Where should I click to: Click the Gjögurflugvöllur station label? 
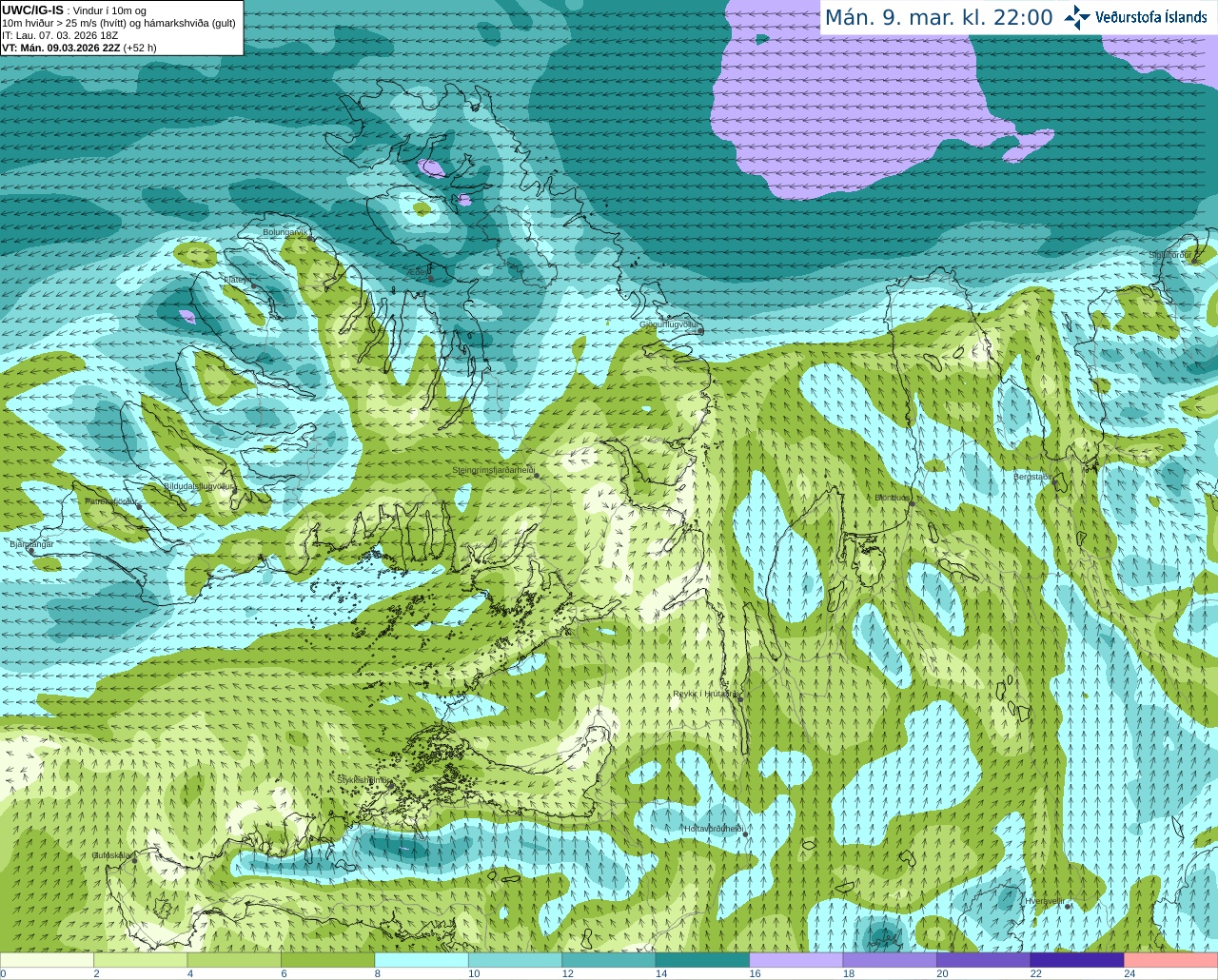(668, 324)
